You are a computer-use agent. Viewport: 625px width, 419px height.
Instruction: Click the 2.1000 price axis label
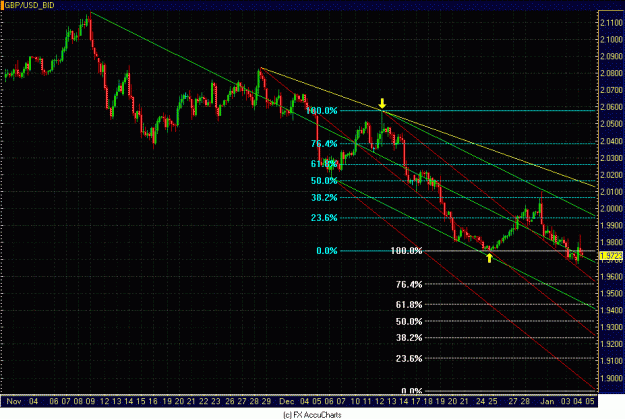[x=611, y=39]
